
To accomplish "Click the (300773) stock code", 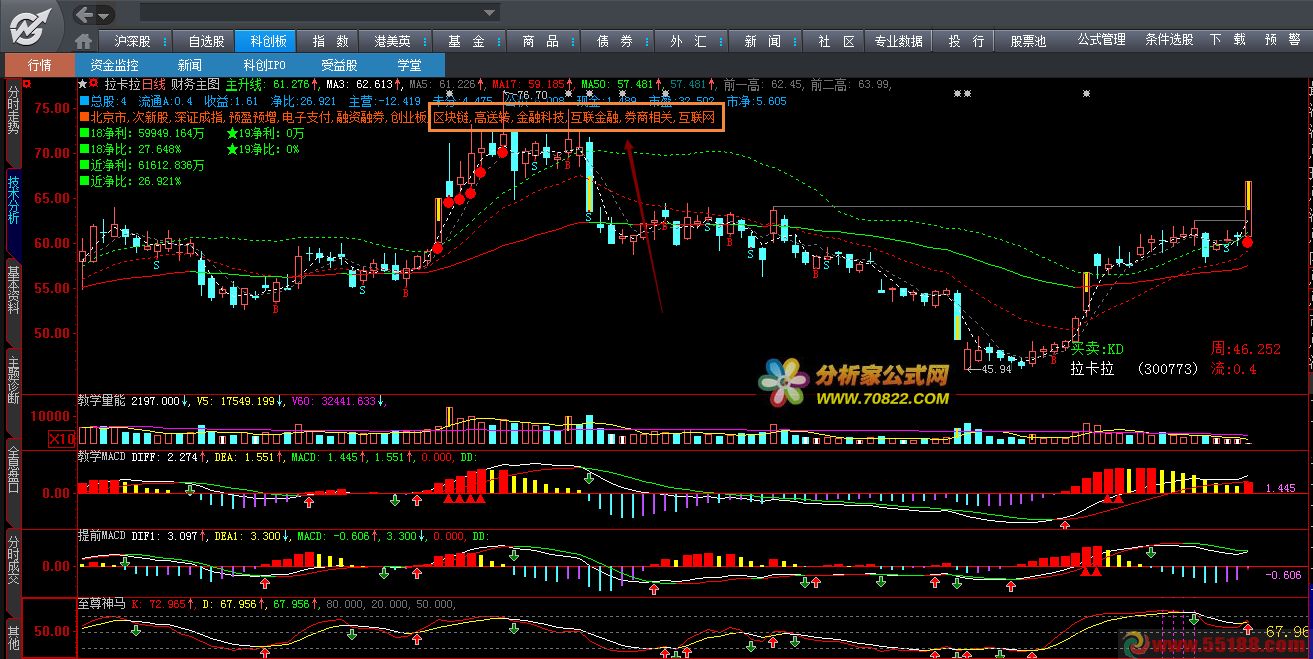I will [1168, 369].
